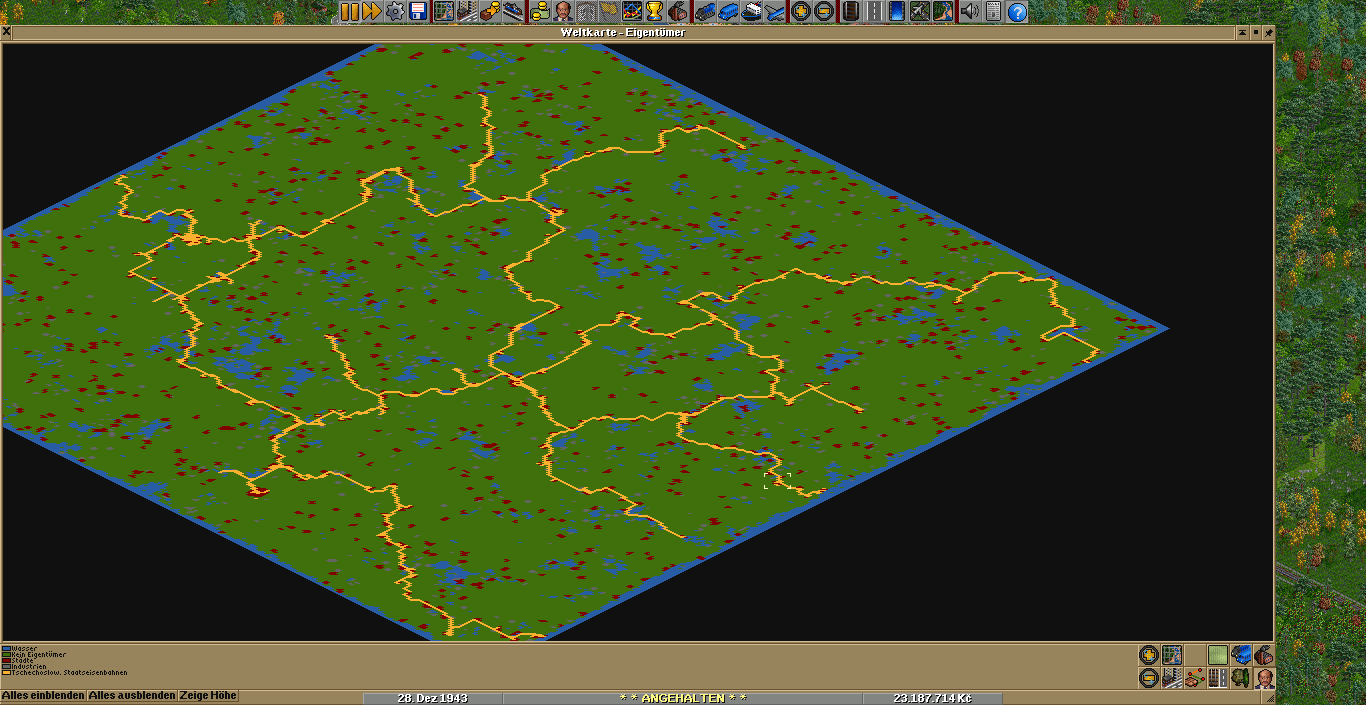This screenshot has height=705, width=1366.
Task: Open game options gear menu
Action: [395, 11]
